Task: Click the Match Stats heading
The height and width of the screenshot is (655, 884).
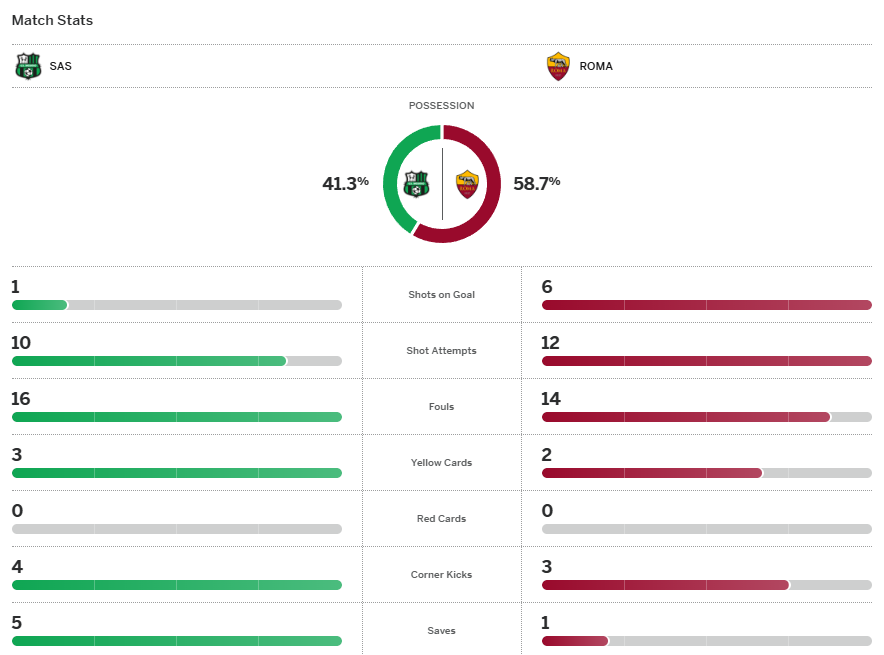Action: [x=52, y=21]
